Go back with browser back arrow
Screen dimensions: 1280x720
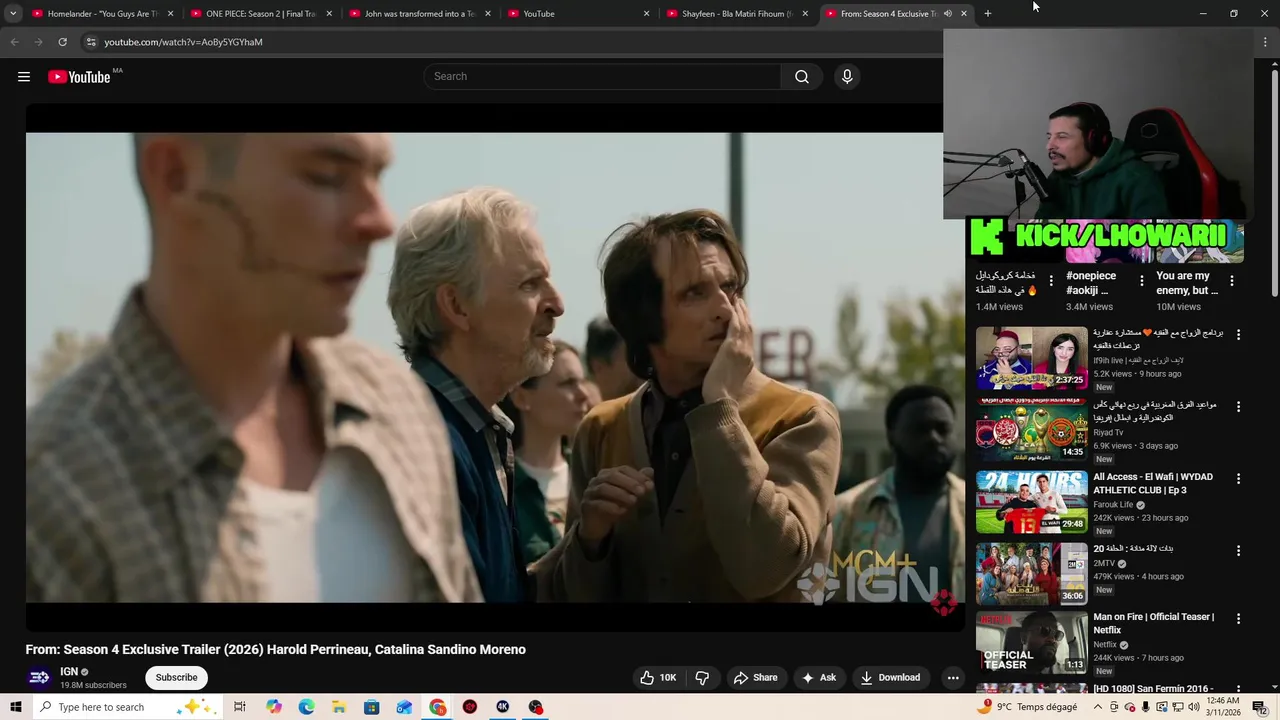[14, 42]
